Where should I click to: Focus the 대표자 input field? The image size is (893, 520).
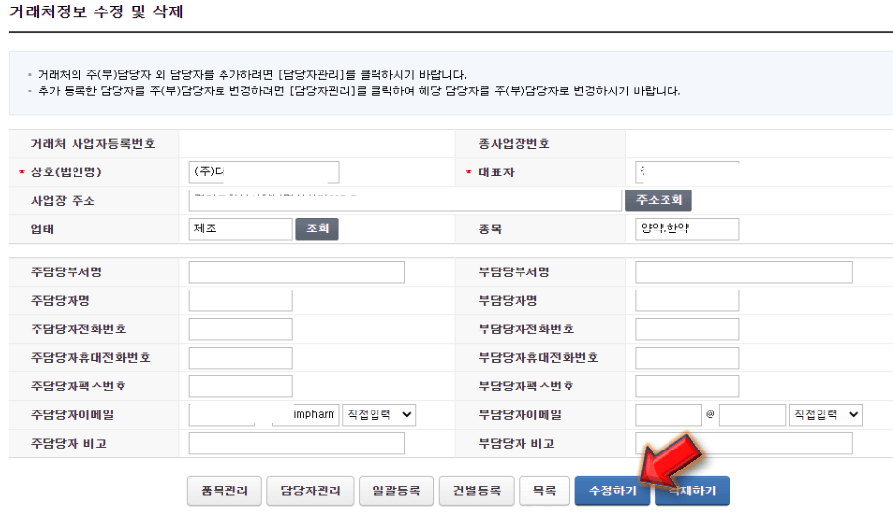click(x=687, y=172)
